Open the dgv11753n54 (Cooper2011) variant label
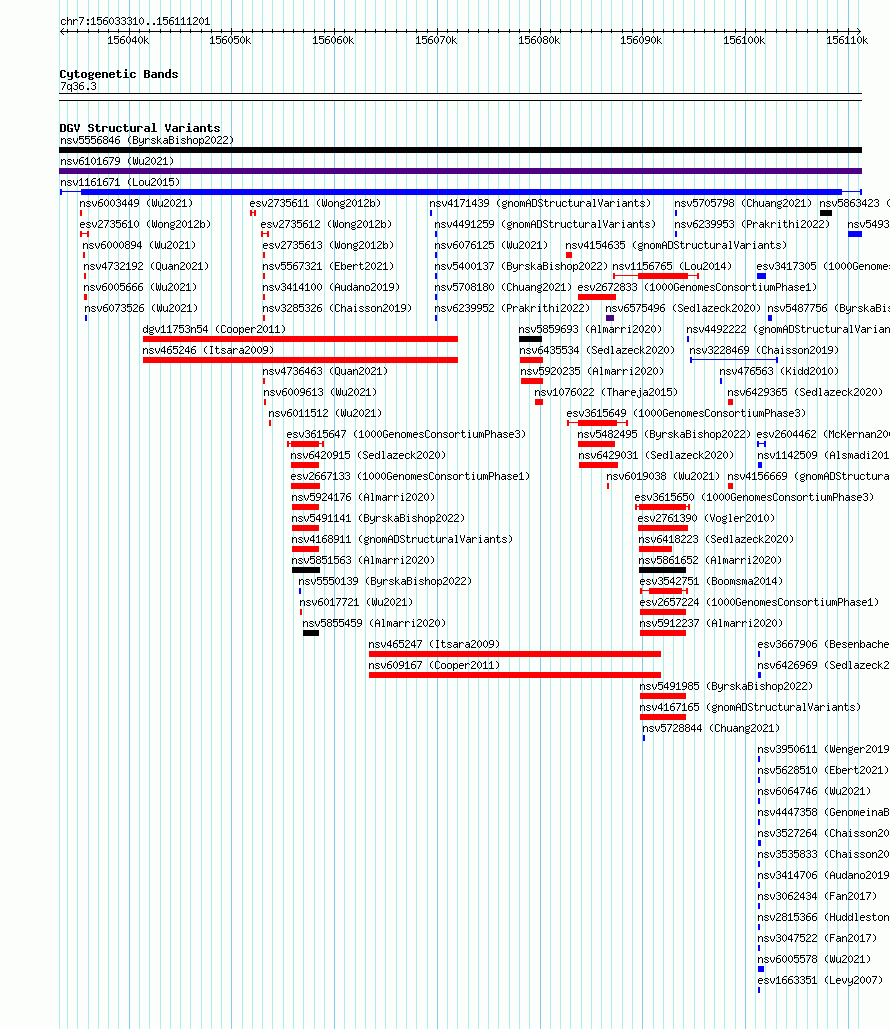Image resolution: width=890 pixels, height=1029 pixels. pyautogui.click(x=214, y=329)
